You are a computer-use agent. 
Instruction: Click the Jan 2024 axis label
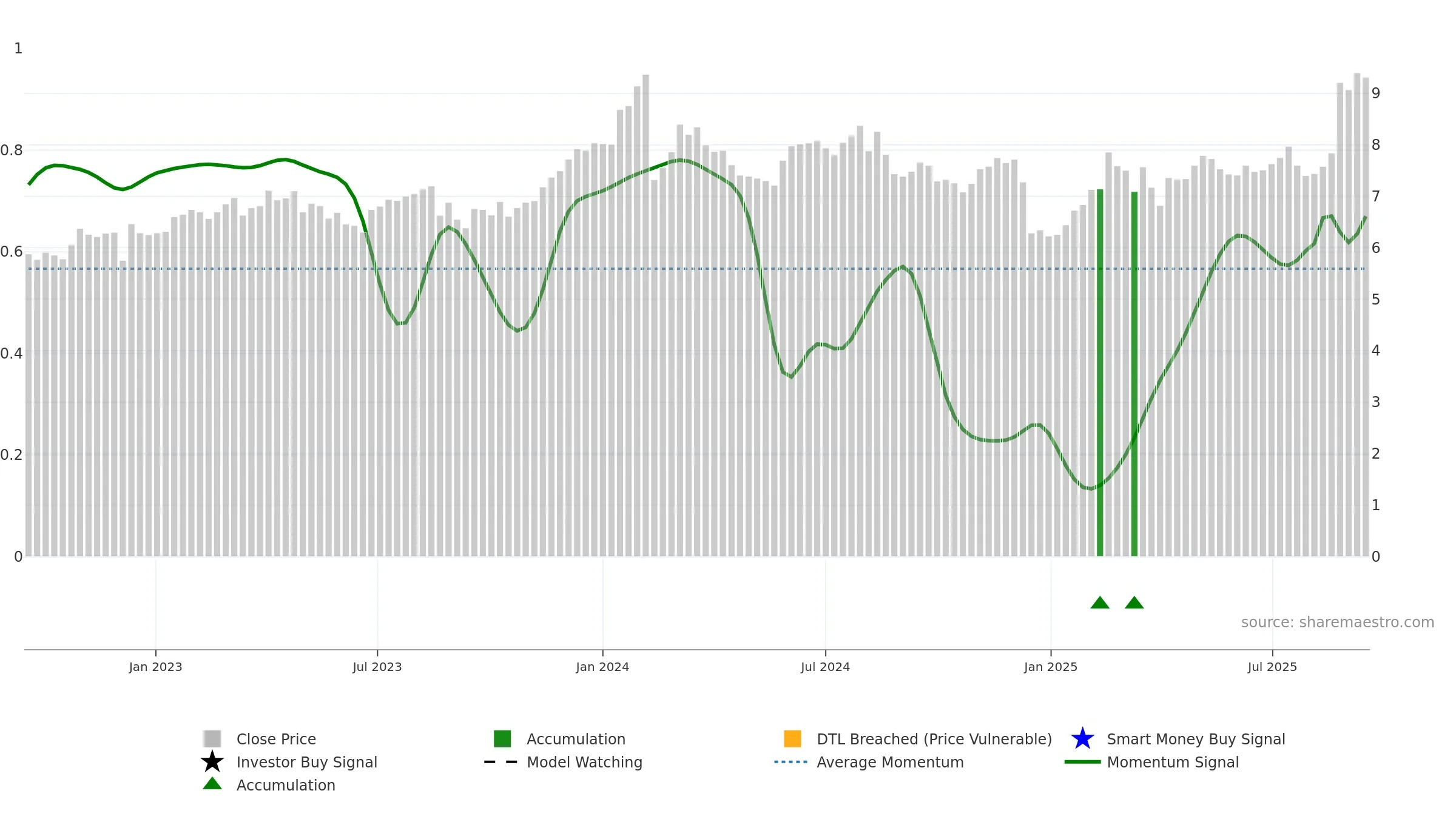point(602,667)
